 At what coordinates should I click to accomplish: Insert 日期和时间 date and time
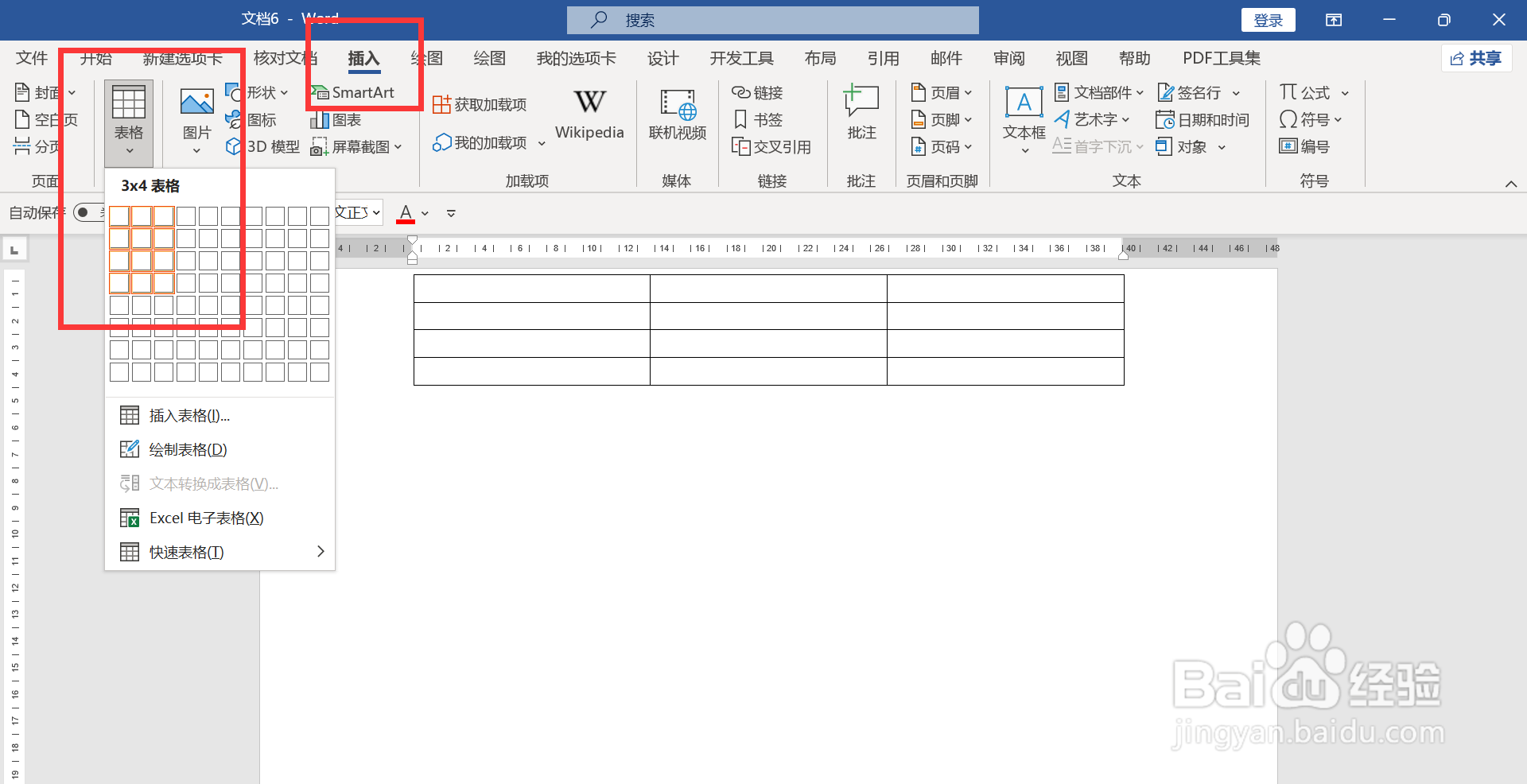pyautogui.click(x=1202, y=120)
